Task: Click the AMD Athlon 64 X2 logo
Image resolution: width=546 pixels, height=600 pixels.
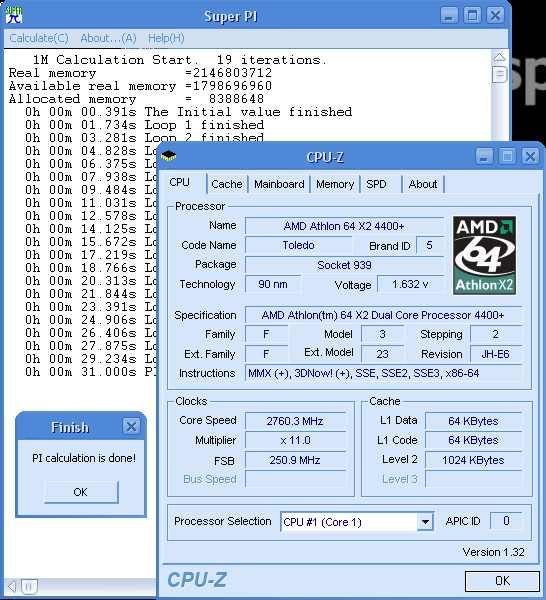Action: [484, 255]
